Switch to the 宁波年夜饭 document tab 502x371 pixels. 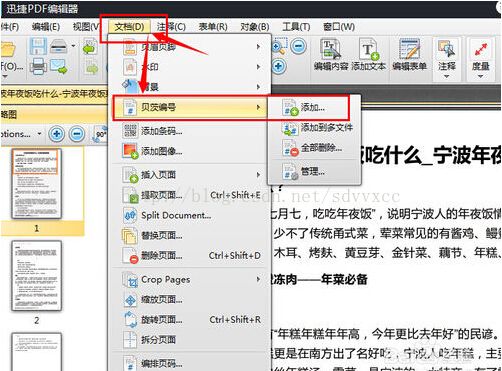[54, 93]
